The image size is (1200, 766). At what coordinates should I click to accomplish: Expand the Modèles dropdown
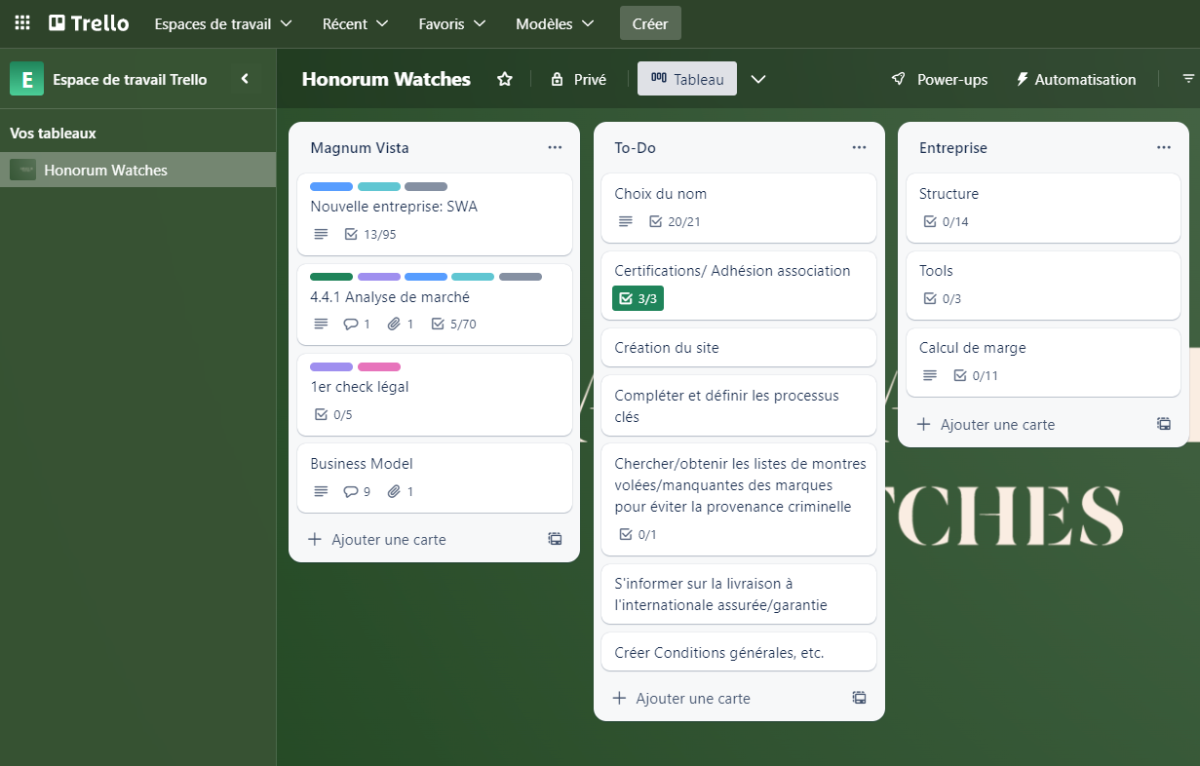[555, 23]
